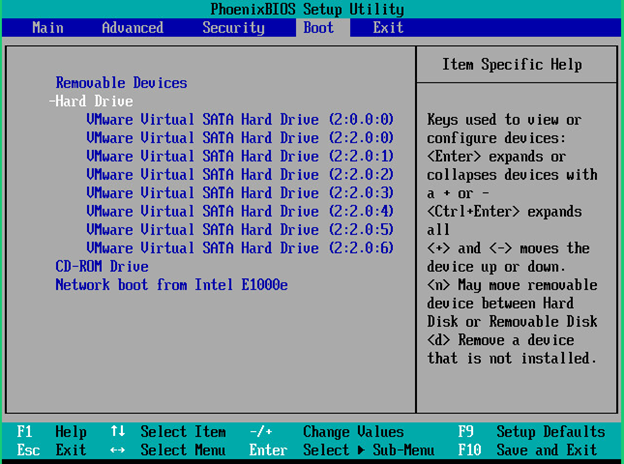
Task: Pick SATA Hard Drive (2:2.0:3)
Action: 240,193
